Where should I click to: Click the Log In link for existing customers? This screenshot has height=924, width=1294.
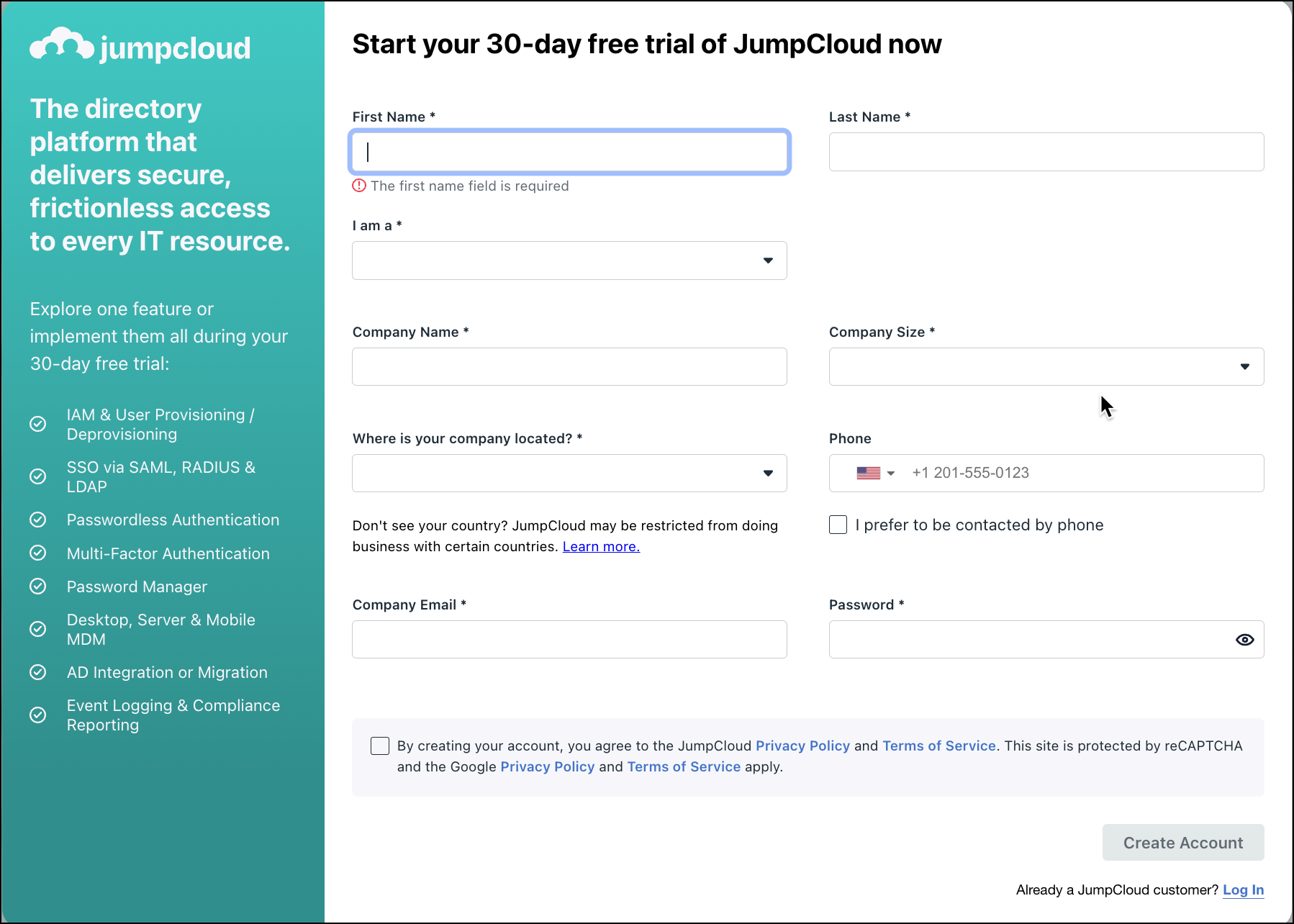coord(1243,890)
